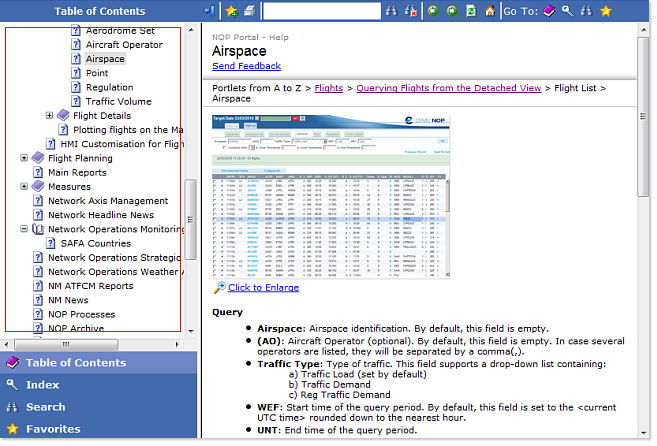Go back using green left arrow
Image resolution: width=657 pixels, height=446 pixels.
[x=432, y=11]
